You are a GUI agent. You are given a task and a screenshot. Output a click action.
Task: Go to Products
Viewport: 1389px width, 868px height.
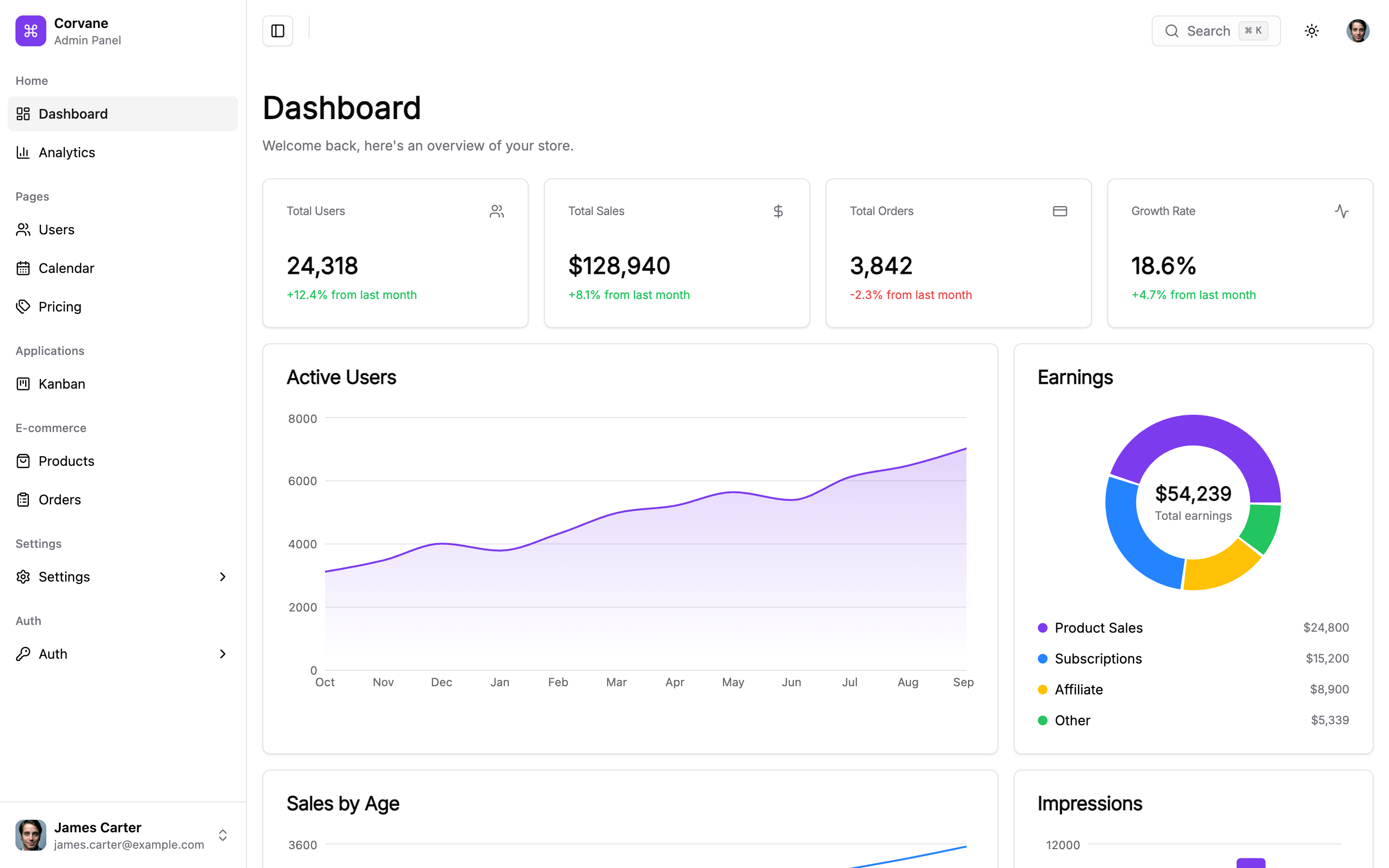(x=123, y=461)
